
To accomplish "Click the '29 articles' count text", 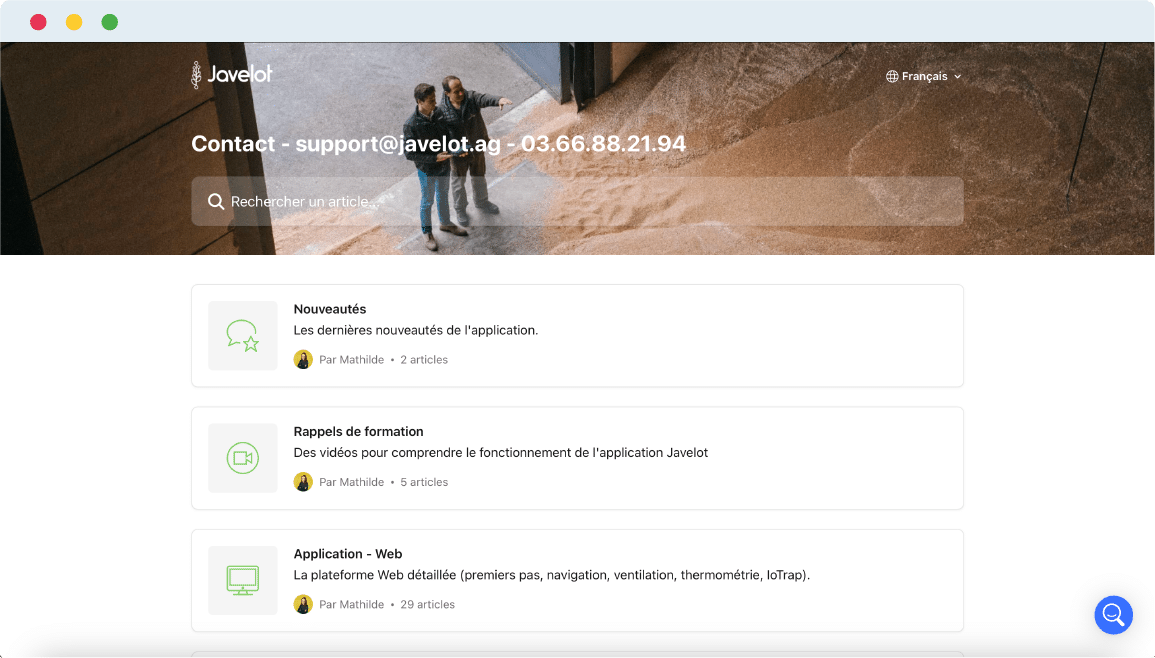I will pos(428,604).
